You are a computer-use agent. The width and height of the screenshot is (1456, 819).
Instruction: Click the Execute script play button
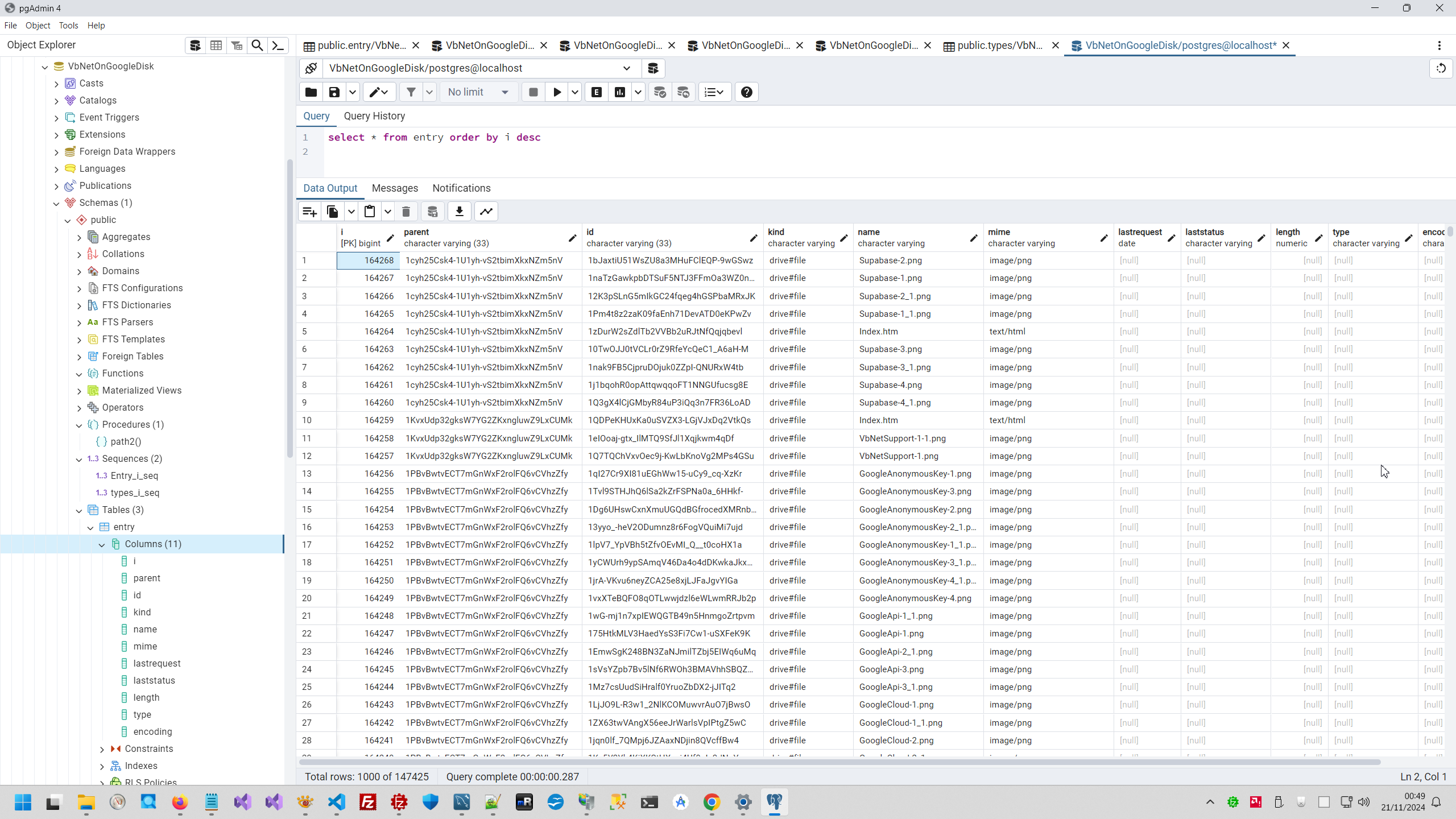tap(557, 92)
